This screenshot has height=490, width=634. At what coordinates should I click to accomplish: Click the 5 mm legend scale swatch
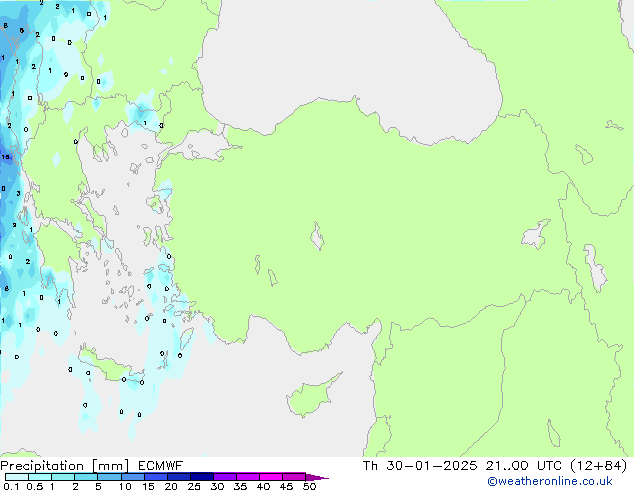click(109, 476)
